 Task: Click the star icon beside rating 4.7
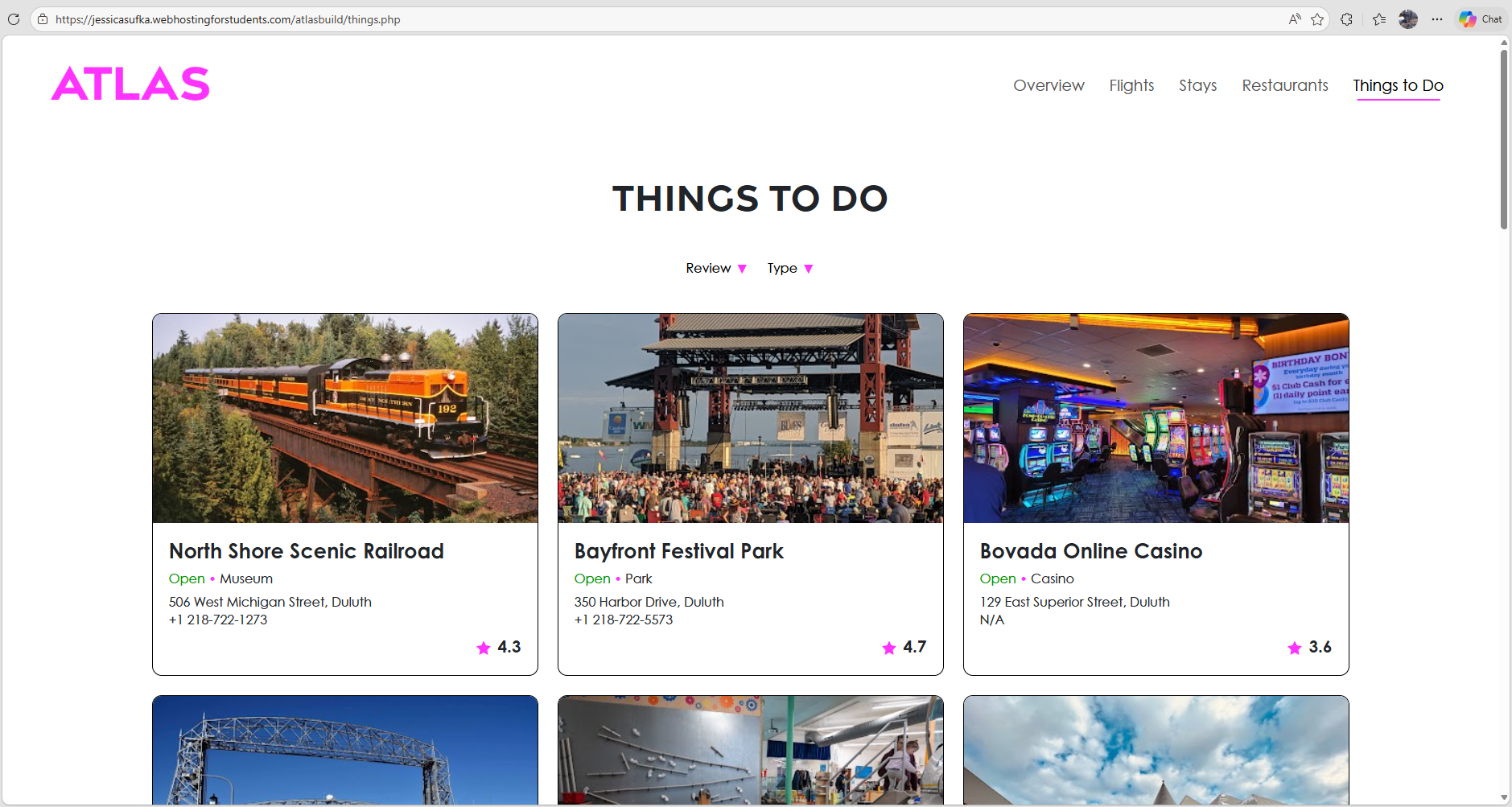click(889, 648)
